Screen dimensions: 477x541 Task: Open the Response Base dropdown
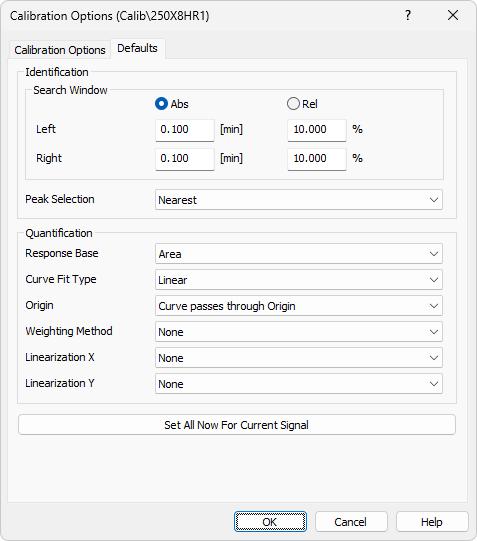click(299, 254)
